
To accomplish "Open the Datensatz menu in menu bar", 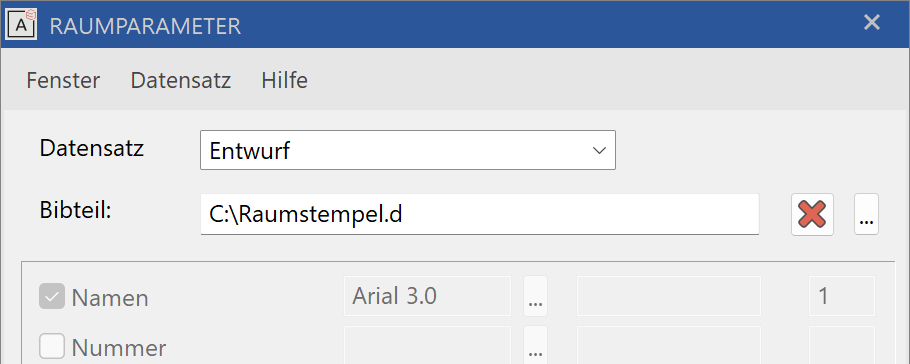I will 180,80.
